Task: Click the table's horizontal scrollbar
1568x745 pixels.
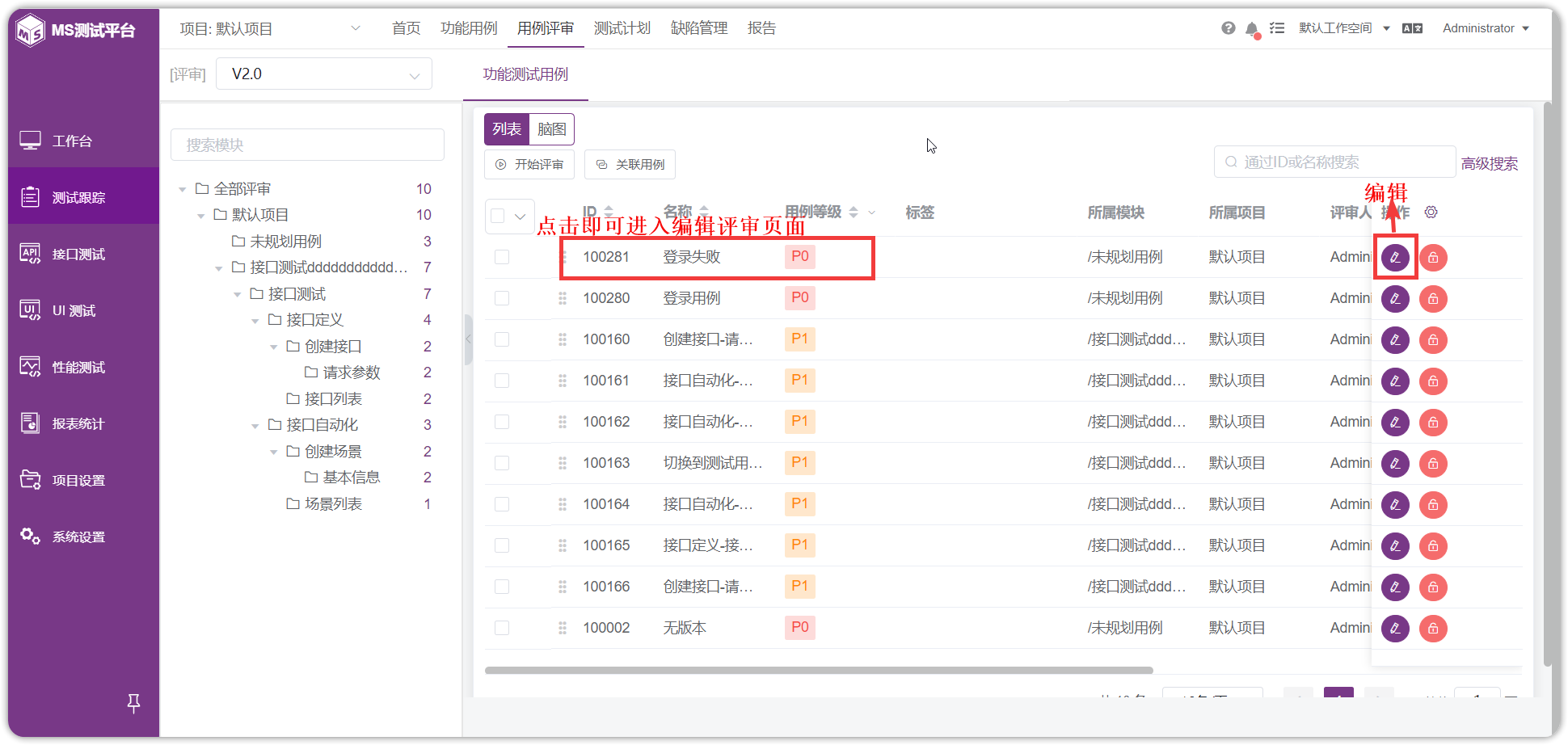Action: (819, 671)
